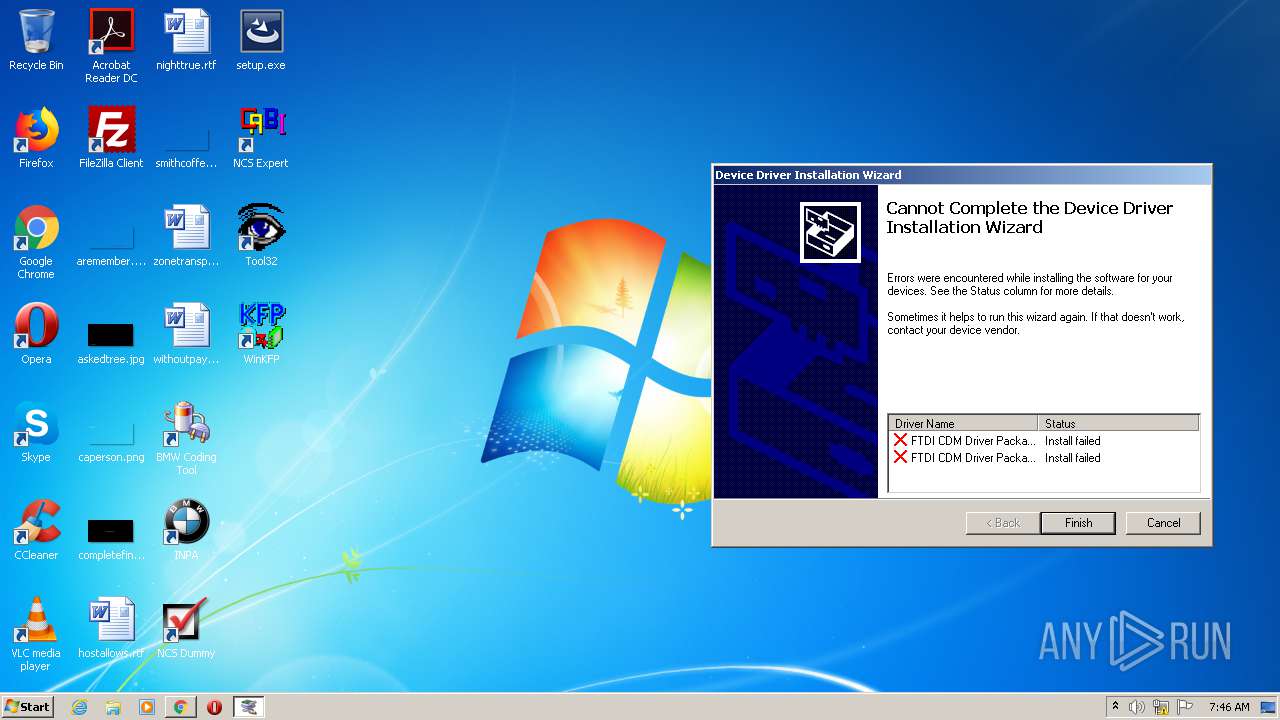This screenshot has width=1280, height=720.
Task: Select the NCS Dummy shortcut icon
Action: coord(186,628)
